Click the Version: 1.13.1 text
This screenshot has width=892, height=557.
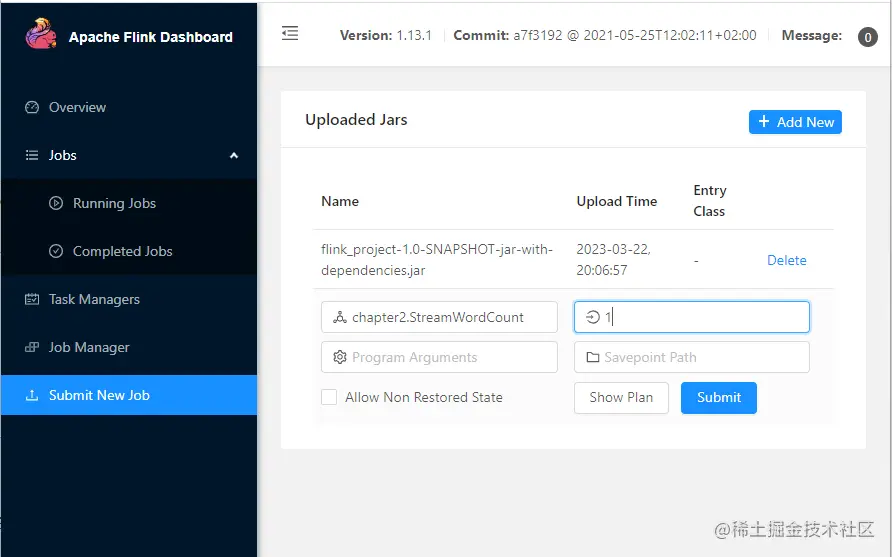(386, 35)
